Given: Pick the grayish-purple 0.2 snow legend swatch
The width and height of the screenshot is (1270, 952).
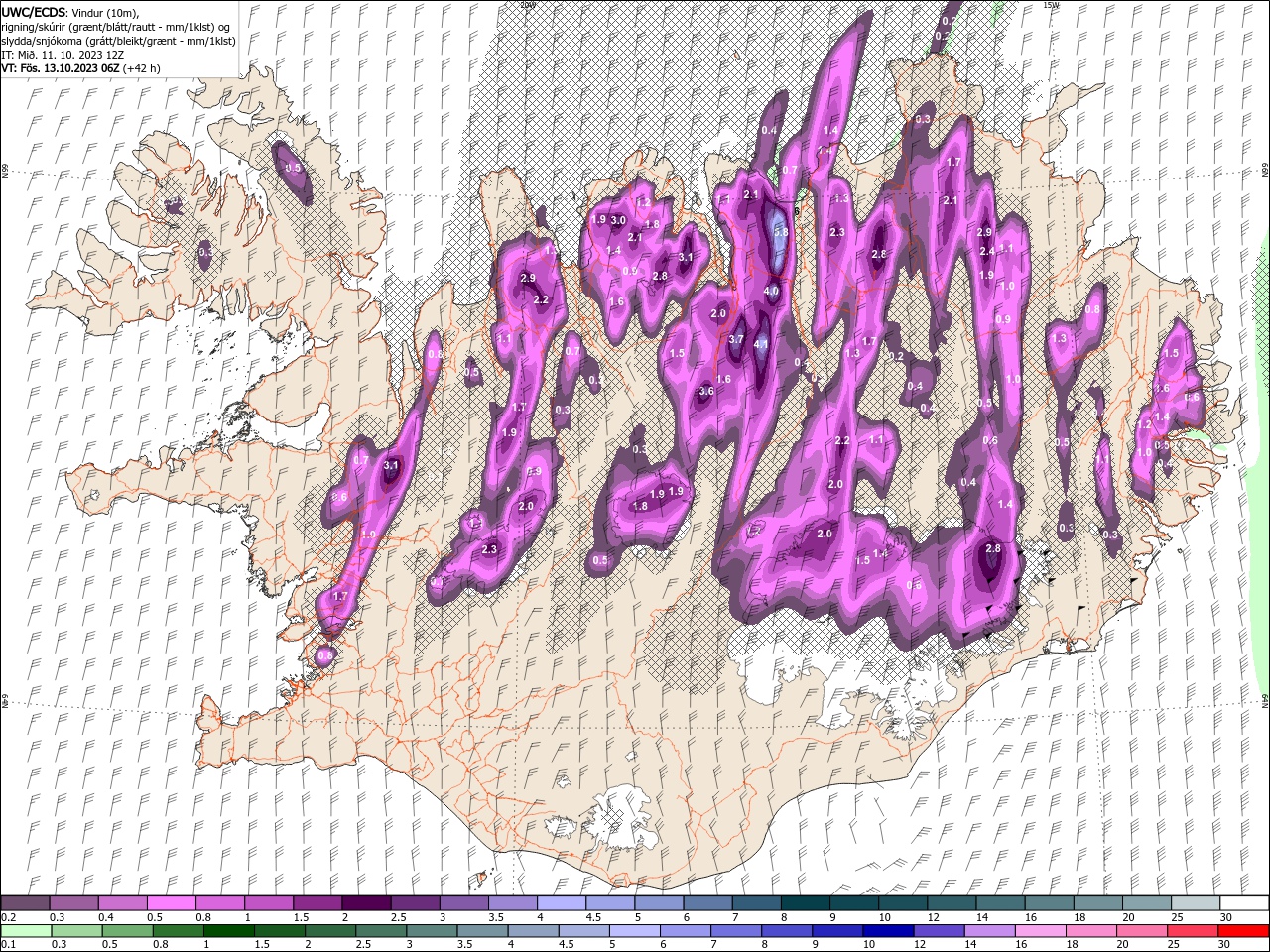Looking at the screenshot, I should pyautogui.click(x=25, y=903).
